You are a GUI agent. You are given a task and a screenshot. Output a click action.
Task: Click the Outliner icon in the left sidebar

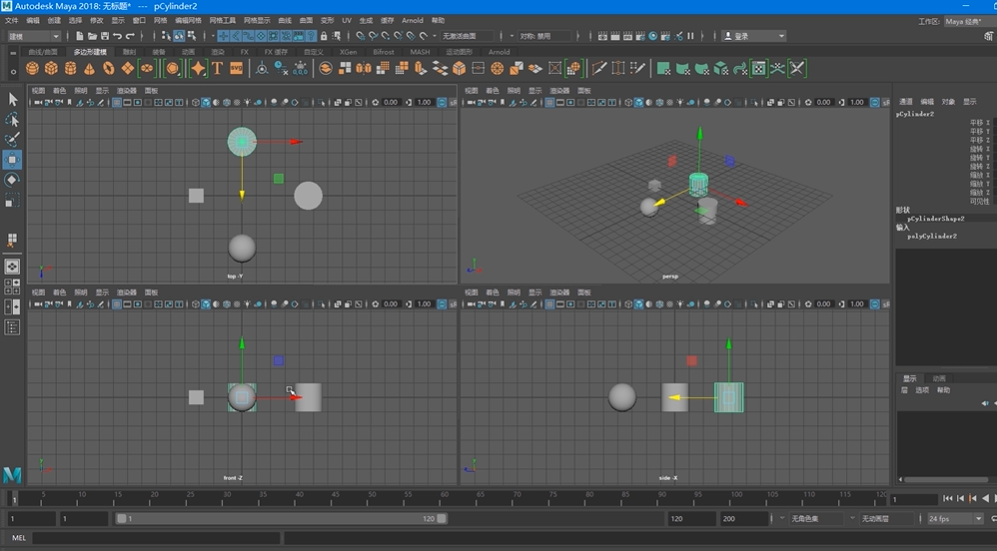pos(12,327)
